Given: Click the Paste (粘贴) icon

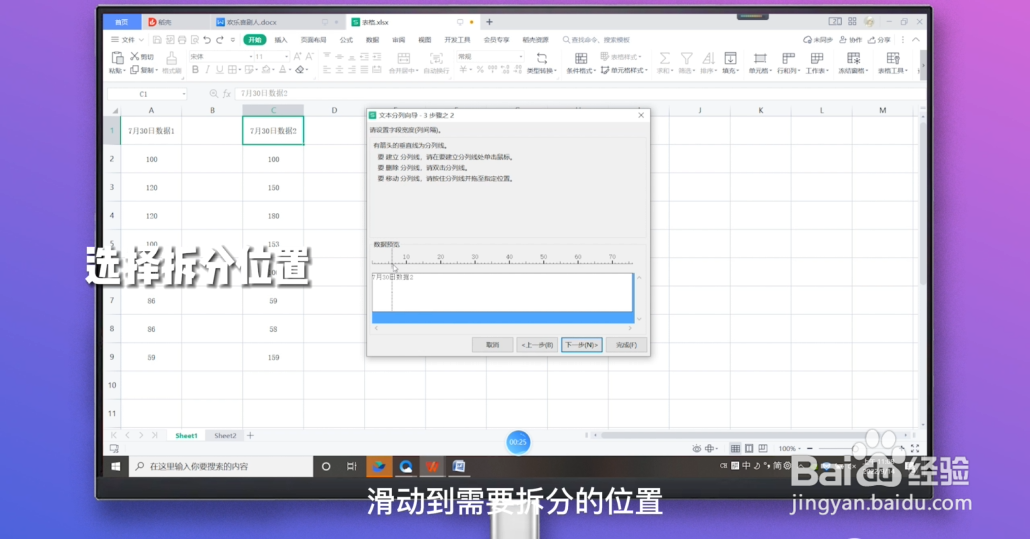Looking at the screenshot, I should (x=117, y=58).
